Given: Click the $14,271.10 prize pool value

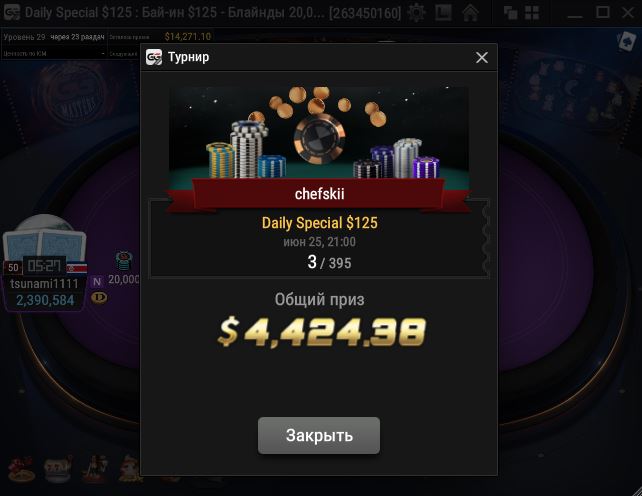Looking at the screenshot, I should click(188, 37).
